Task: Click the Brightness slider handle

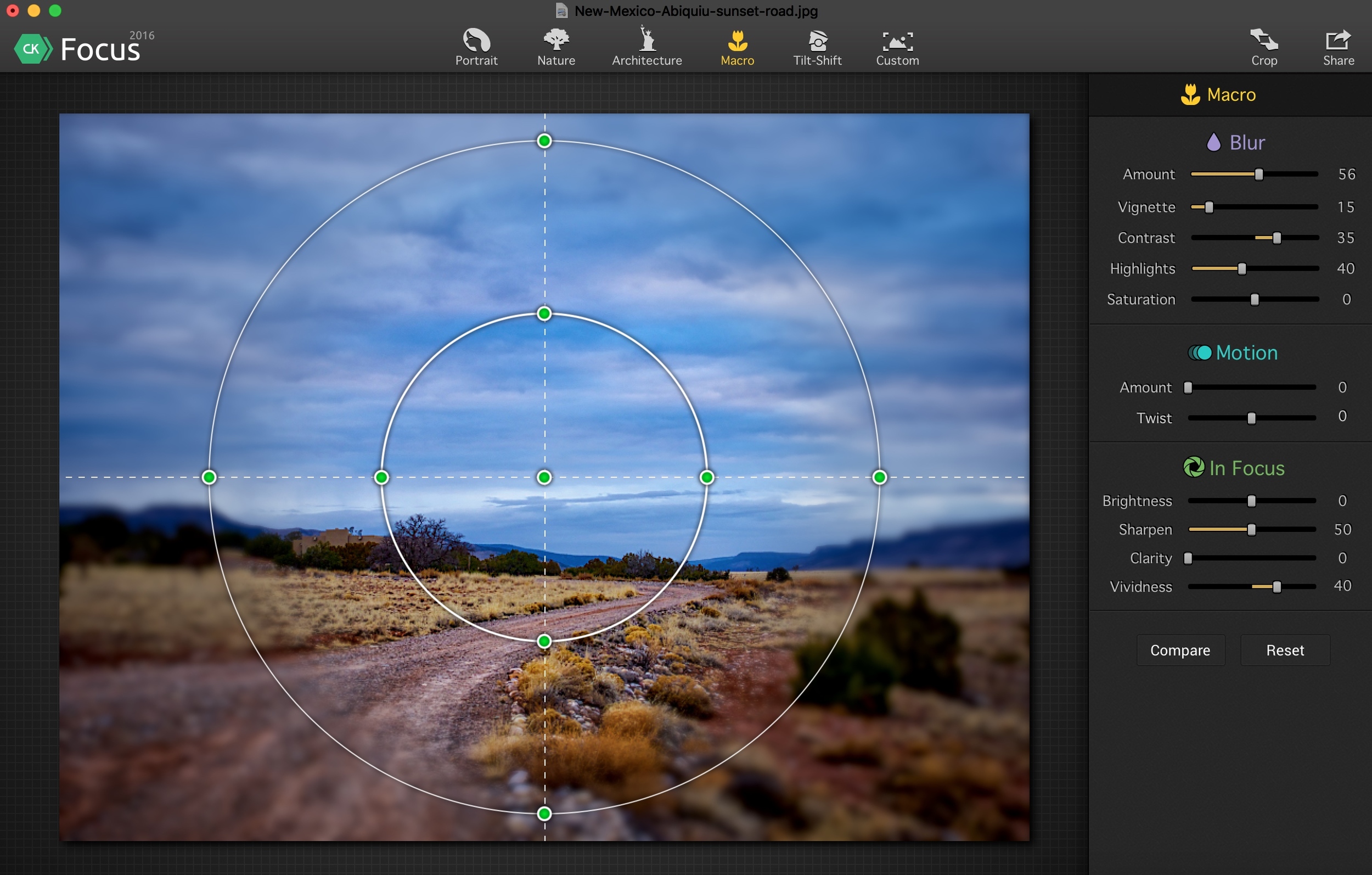Action: [1251, 501]
